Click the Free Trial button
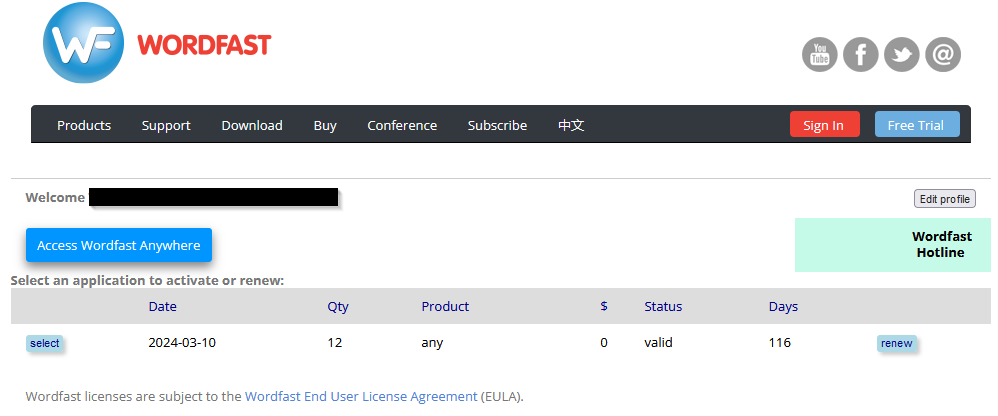The image size is (998, 416). pos(917,125)
